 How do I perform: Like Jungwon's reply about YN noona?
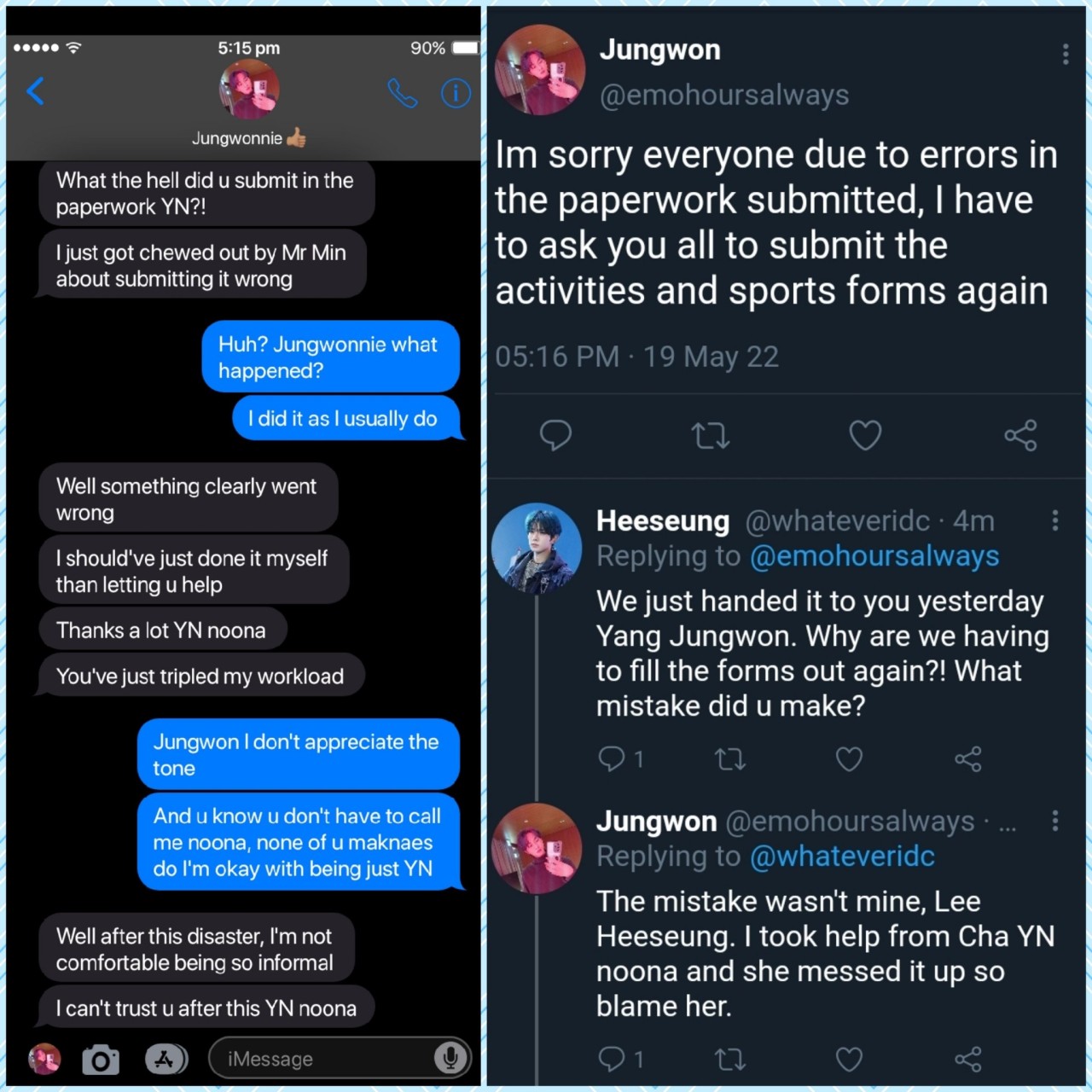[x=849, y=1060]
